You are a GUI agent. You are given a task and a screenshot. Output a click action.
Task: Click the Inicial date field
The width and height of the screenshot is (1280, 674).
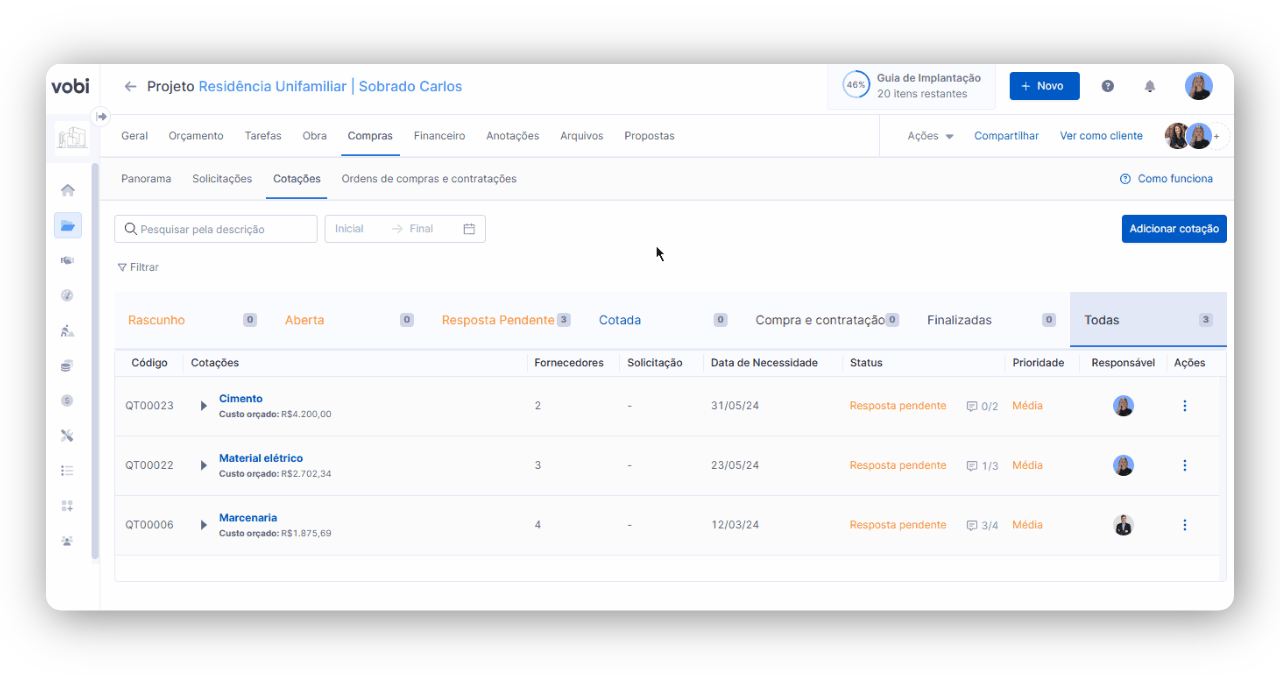pyautogui.click(x=349, y=229)
